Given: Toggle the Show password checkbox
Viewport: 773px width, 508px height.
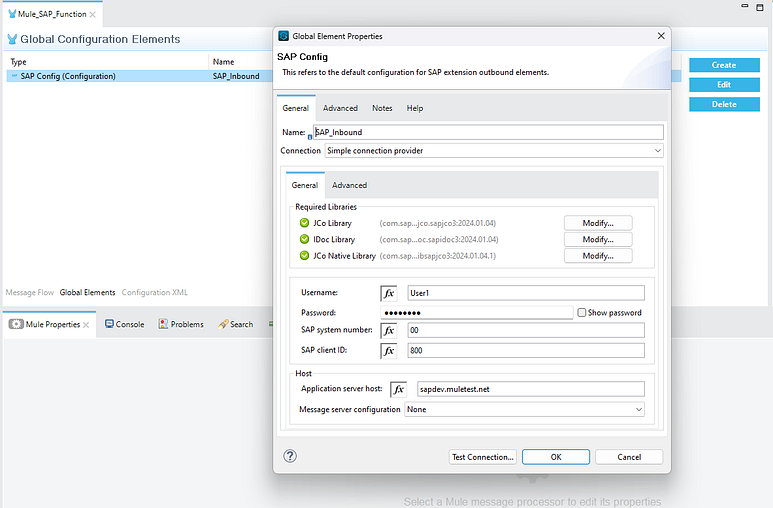Looking at the screenshot, I should (x=582, y=313).
